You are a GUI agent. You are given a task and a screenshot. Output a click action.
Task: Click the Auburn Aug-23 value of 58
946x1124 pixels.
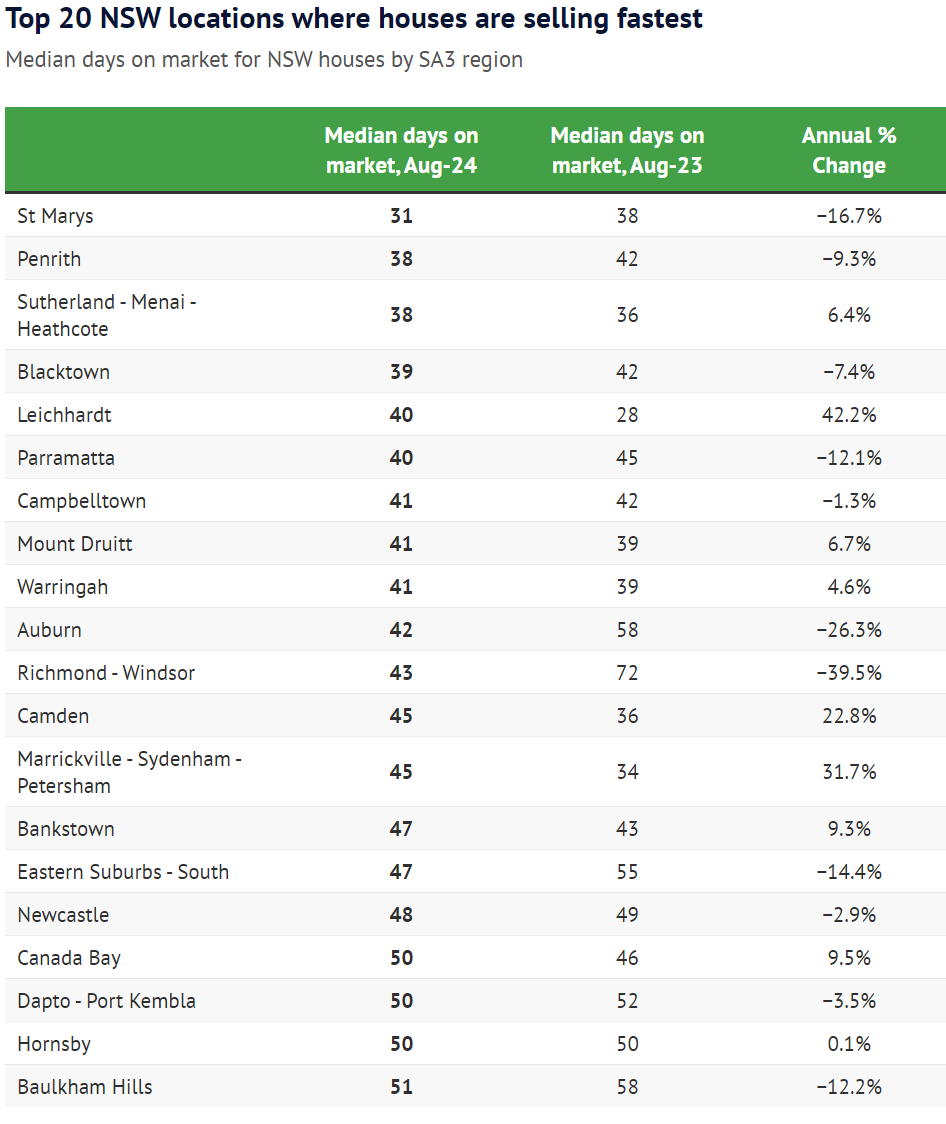tap(627, 629)
